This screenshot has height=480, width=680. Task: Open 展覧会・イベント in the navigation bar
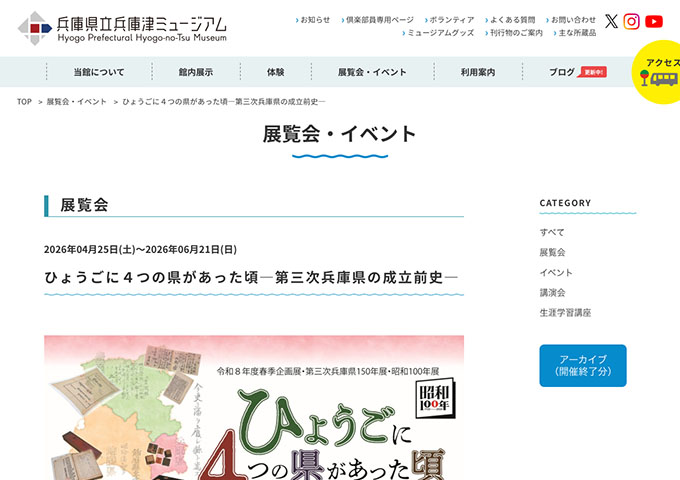click(x=372, y=72)
